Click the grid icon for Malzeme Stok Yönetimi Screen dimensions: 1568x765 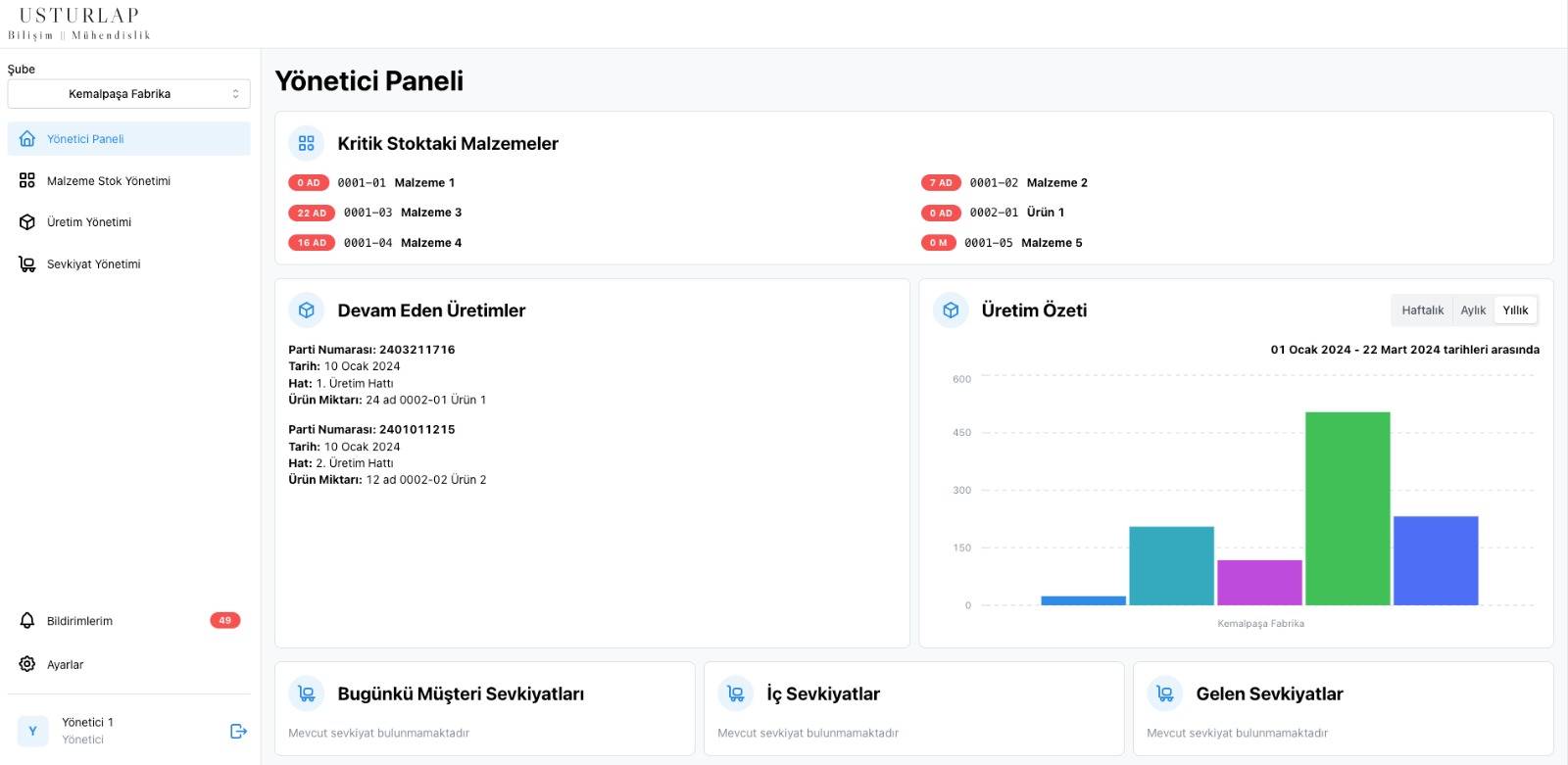[x=27, y=181]
